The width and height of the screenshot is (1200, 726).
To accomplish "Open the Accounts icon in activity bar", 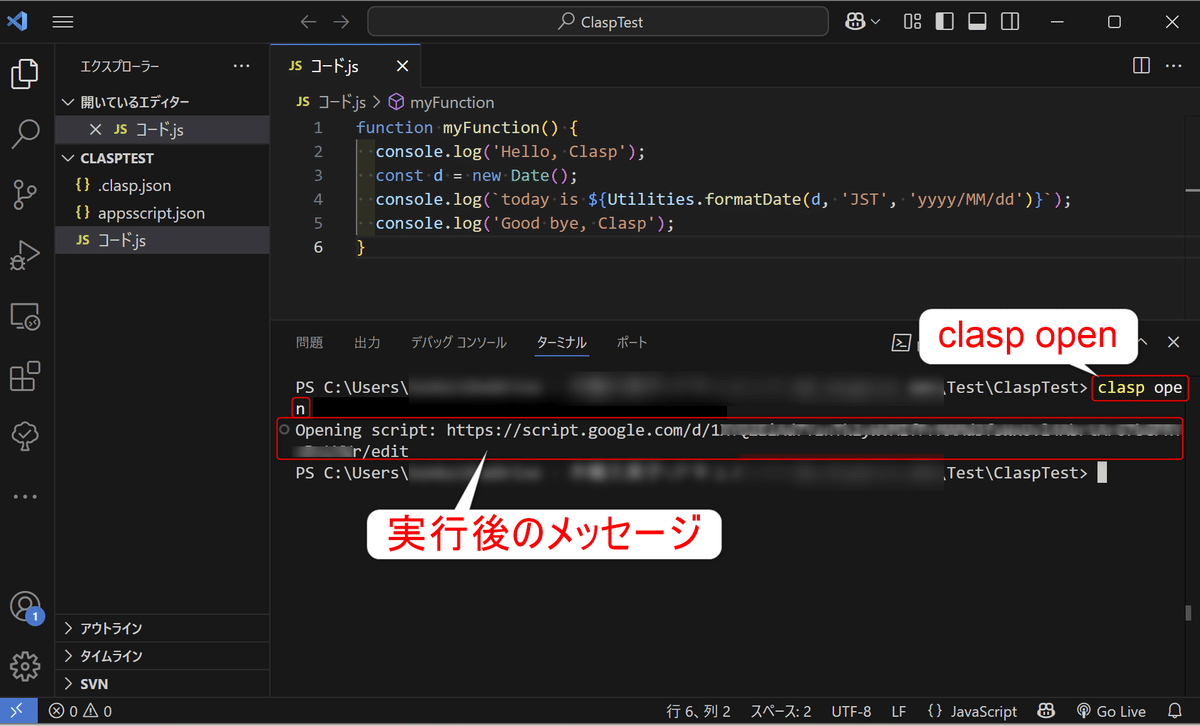I will pyautogui.click(x=25, y=606).
